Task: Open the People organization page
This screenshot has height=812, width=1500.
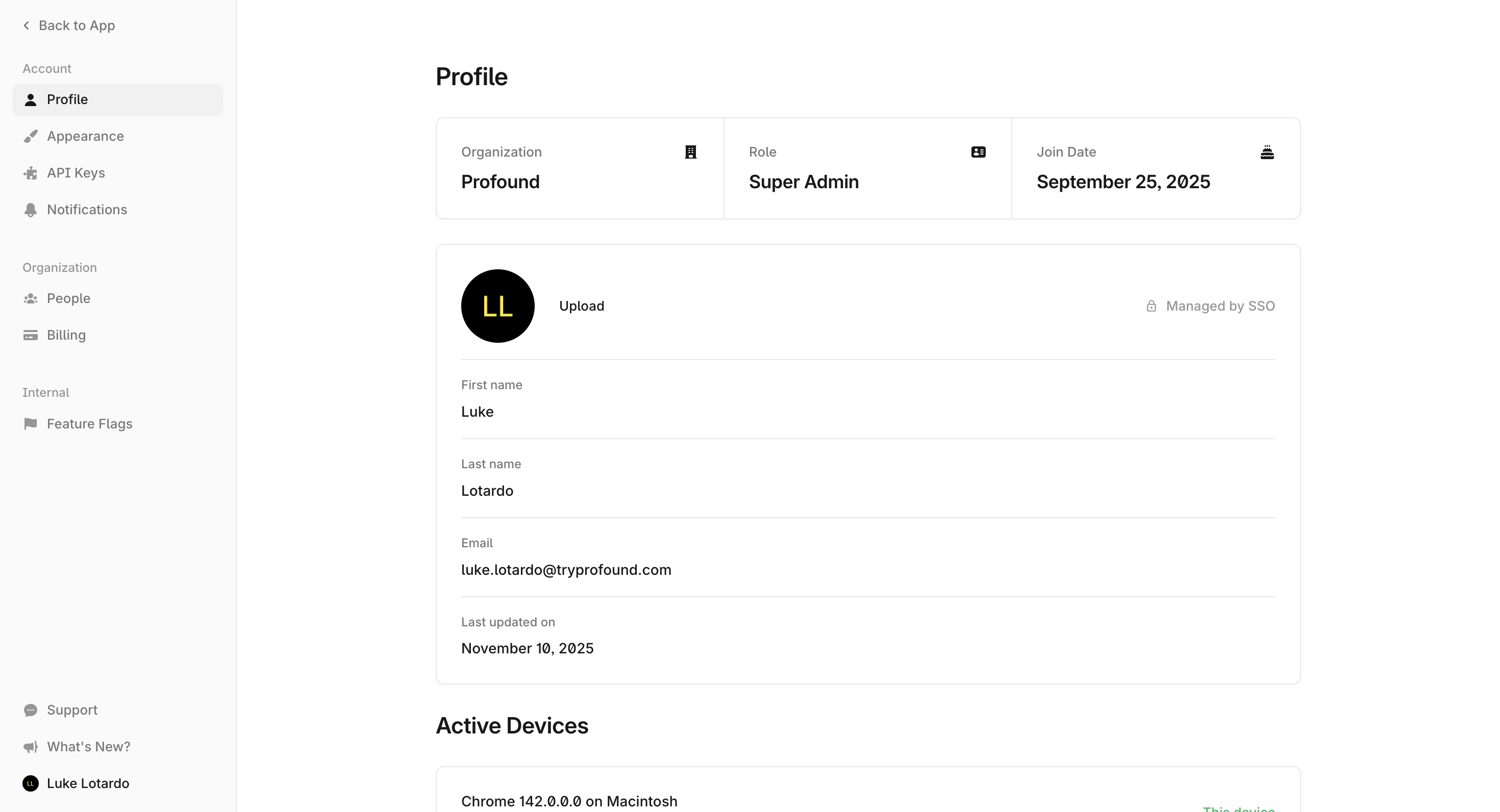Action: (x=118, y=298)
